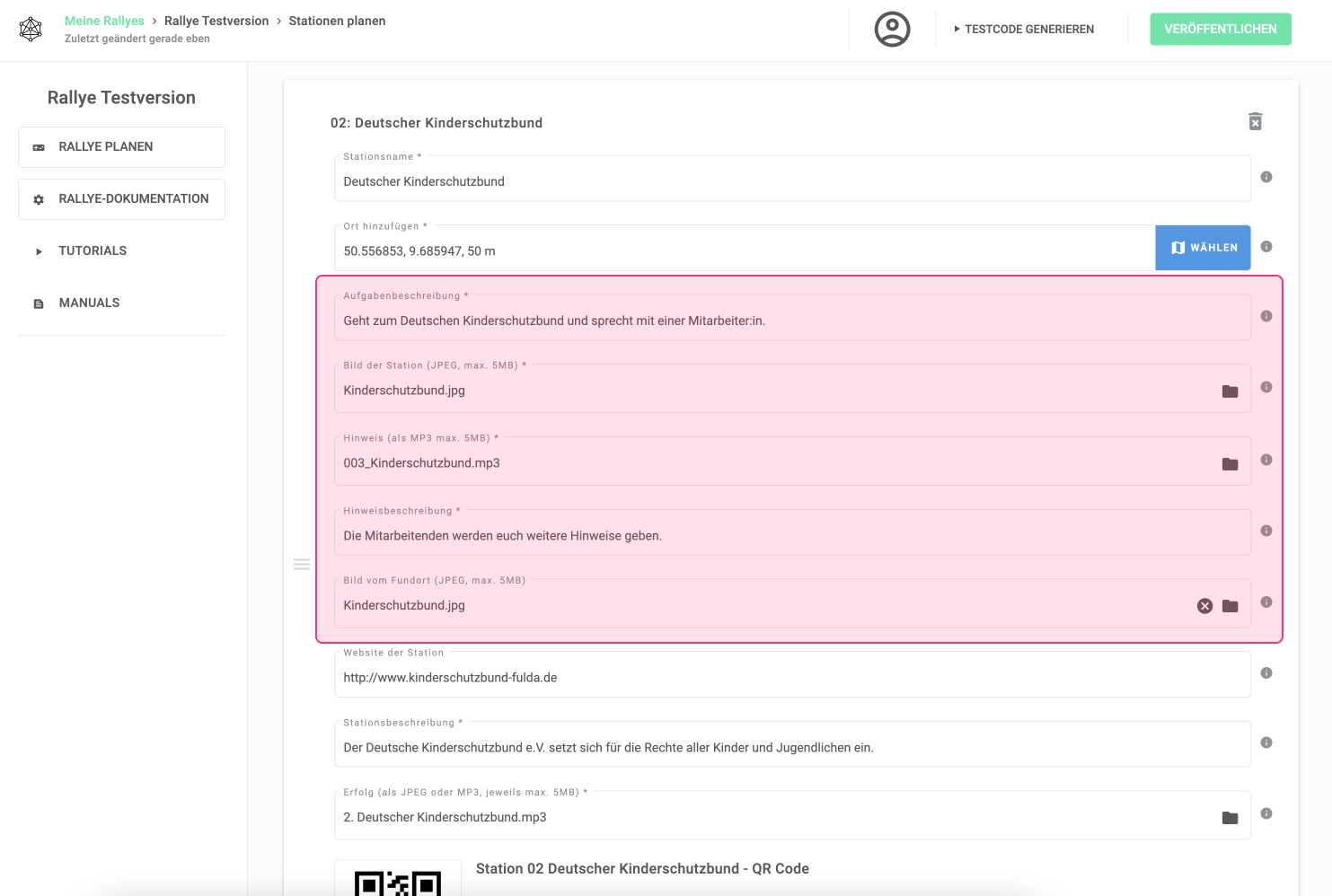Screen dimensions: 1332x896
Task: Go to Meine Rallyes breadcrumb link
Action: (x=104, y=21)
